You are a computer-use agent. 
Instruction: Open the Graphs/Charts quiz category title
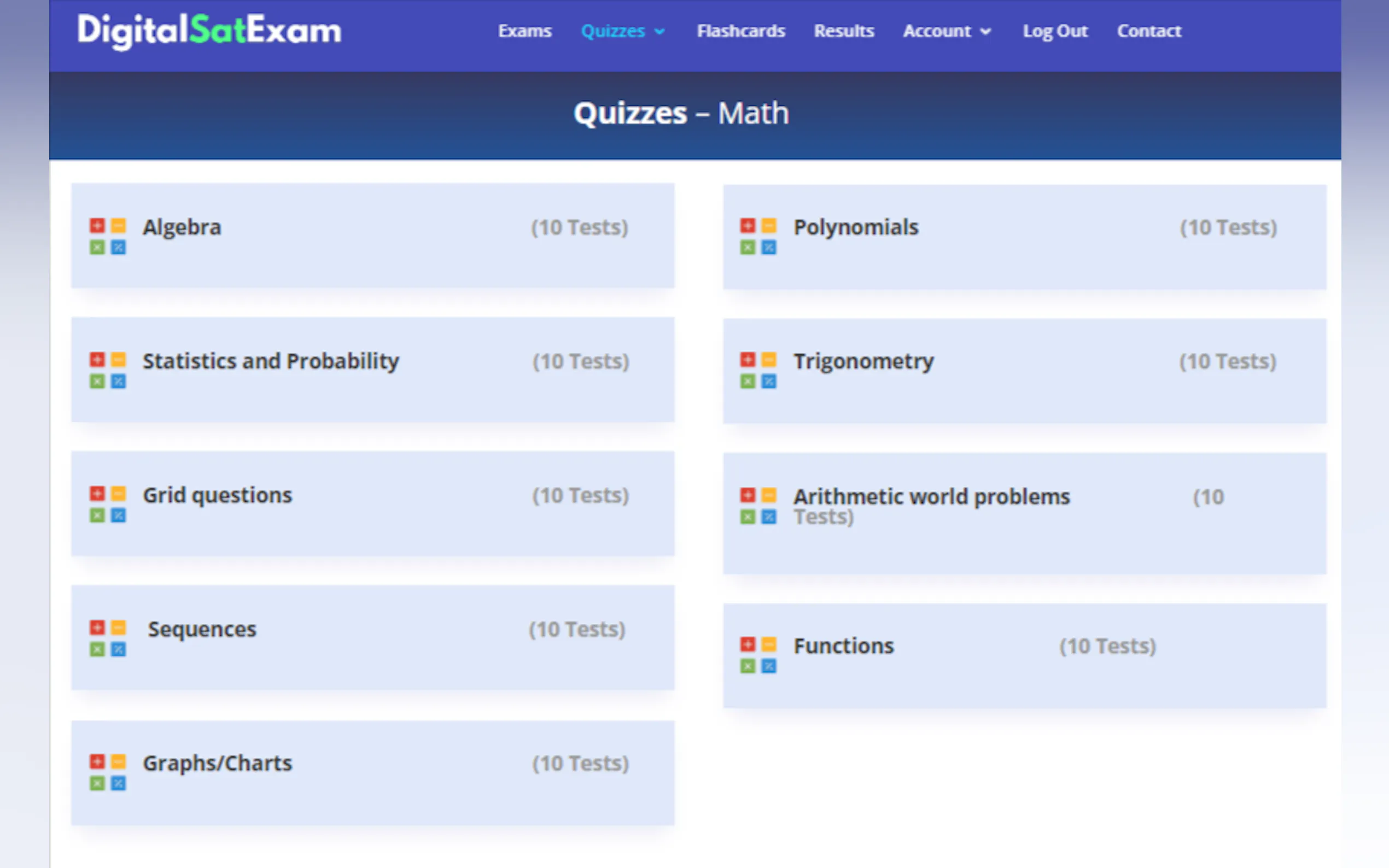(x=217, y=764)
